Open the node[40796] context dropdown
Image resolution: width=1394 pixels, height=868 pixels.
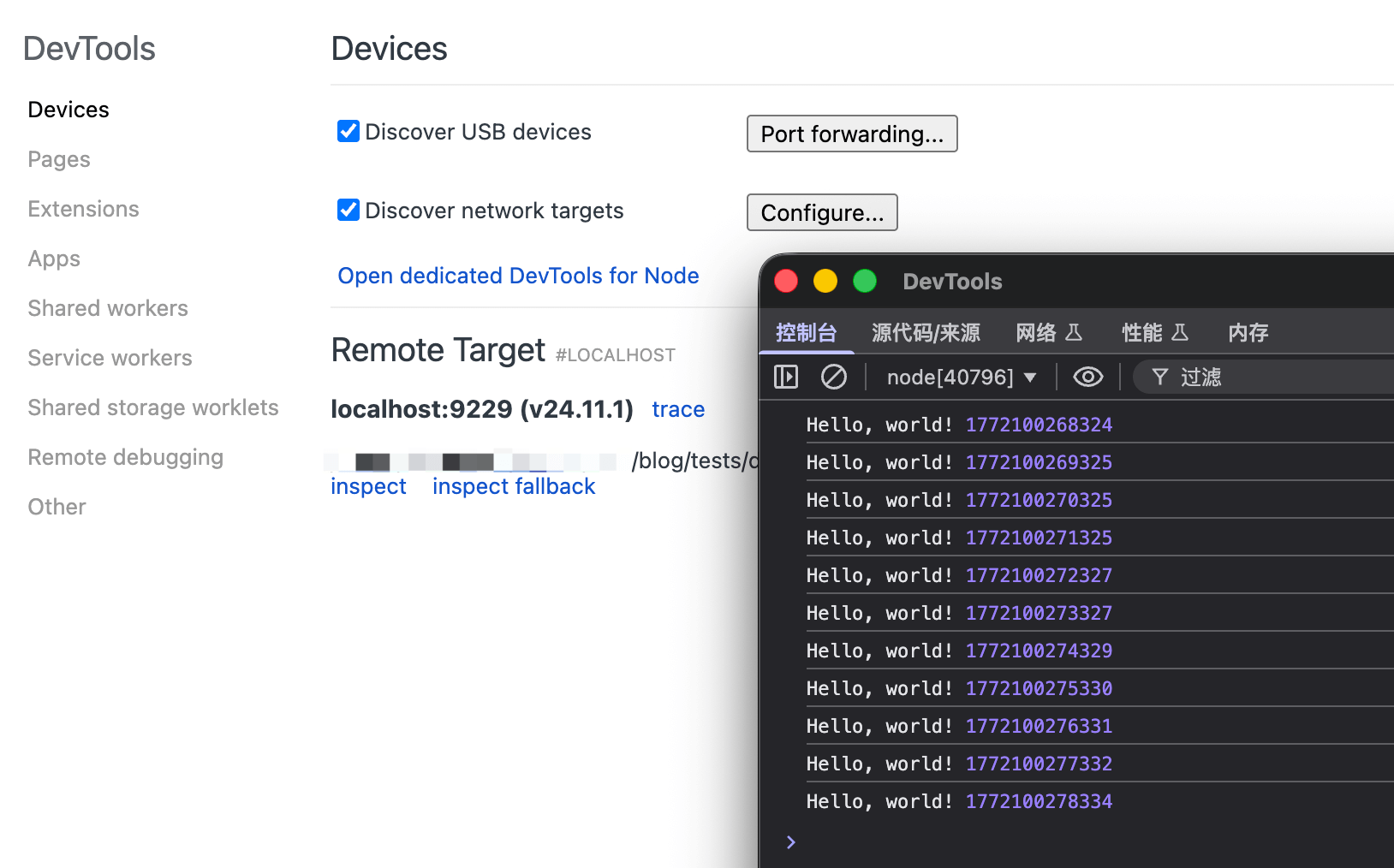(961, 377)
